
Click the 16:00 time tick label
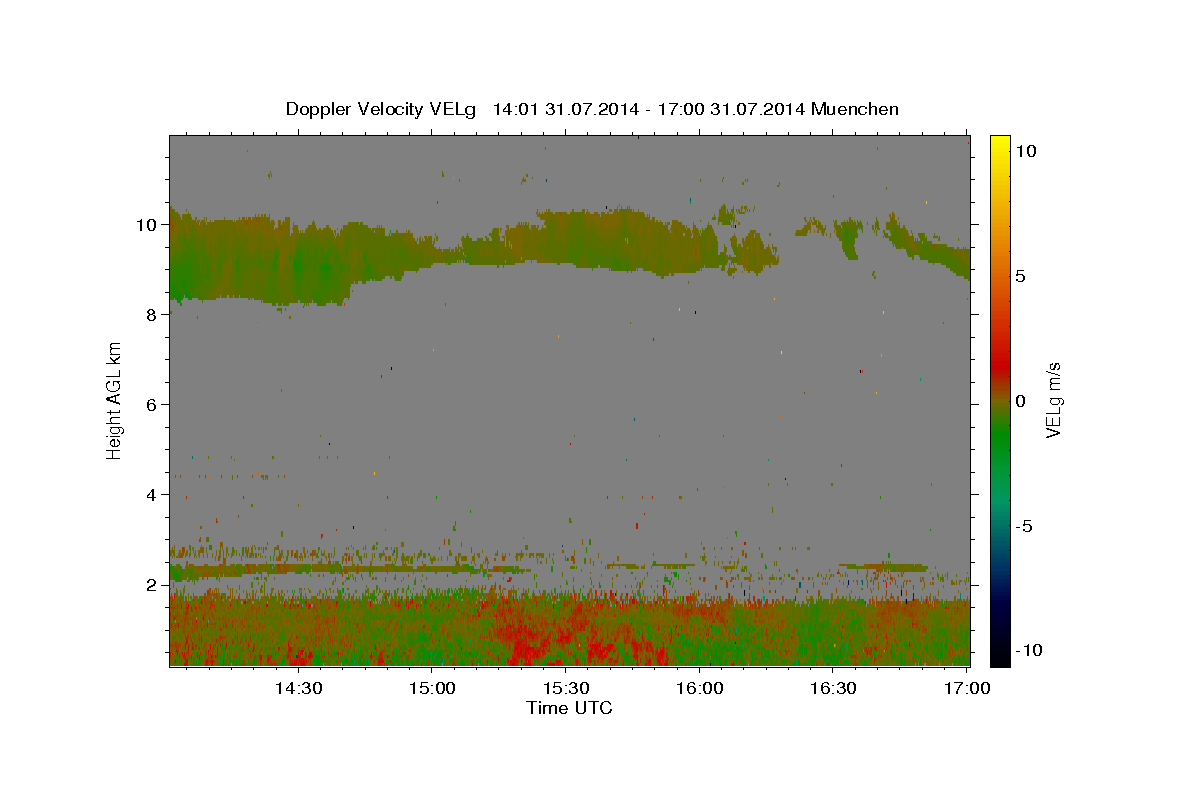[x=699, y=688]
